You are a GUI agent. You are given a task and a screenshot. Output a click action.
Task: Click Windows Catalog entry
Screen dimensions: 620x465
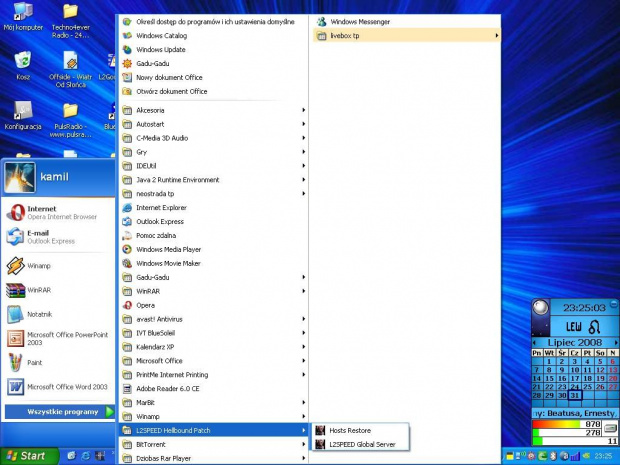click(x=214, y=36)
